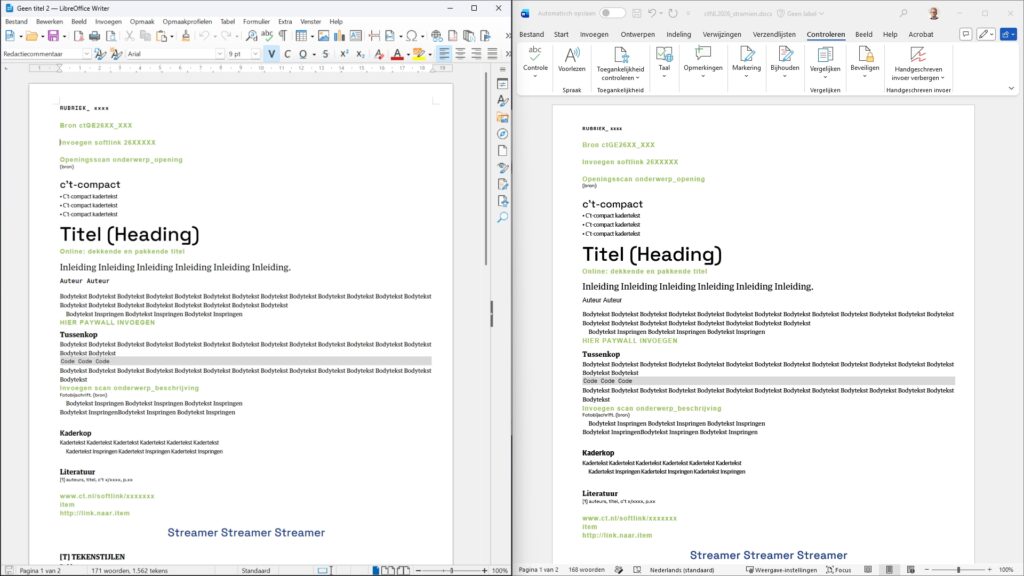Toggle strikethrough (S) in LibreOffice

click(x=325, y=54)
